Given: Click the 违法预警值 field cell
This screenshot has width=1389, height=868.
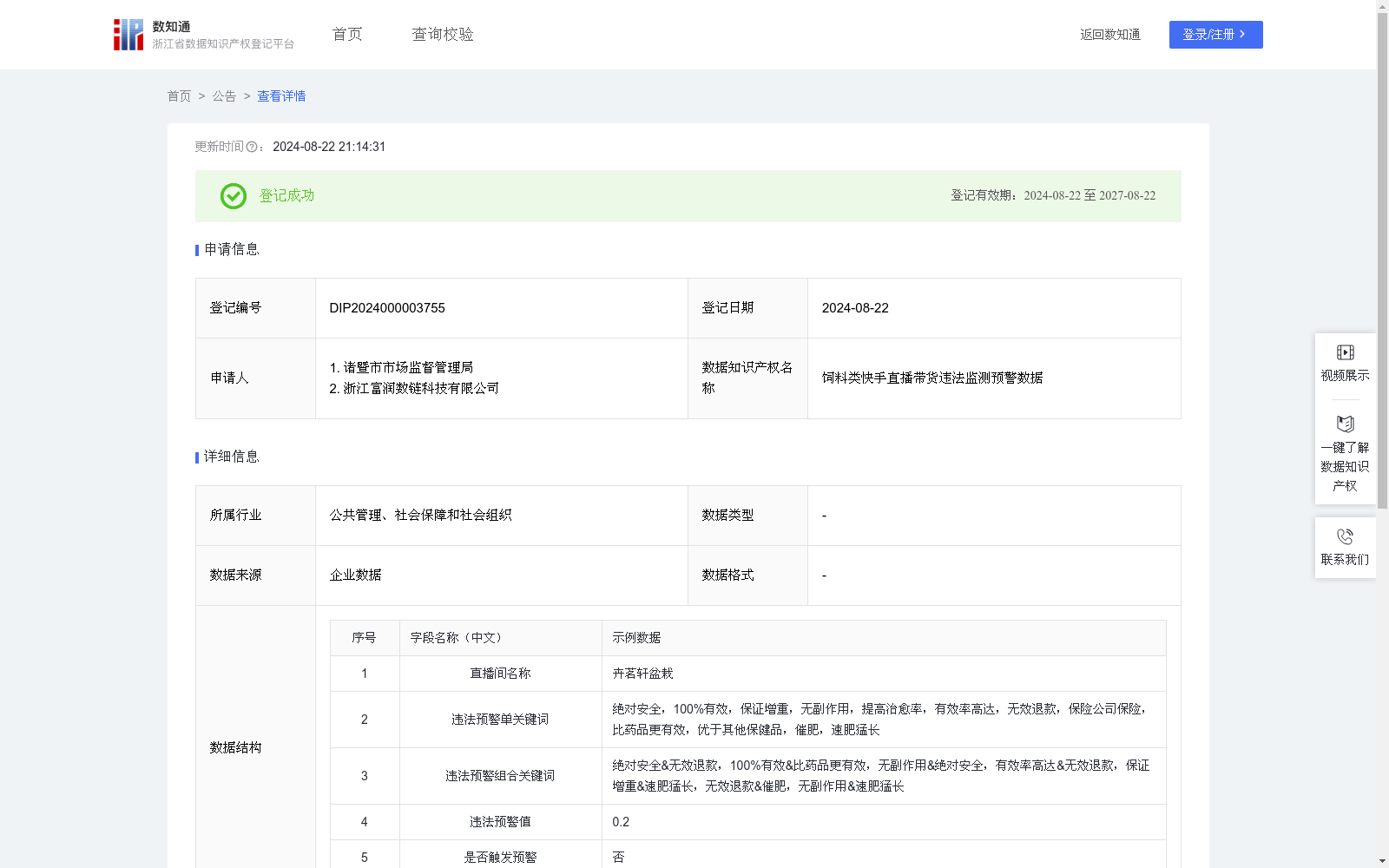Looking at the screenshot, I should pos(500,822).
